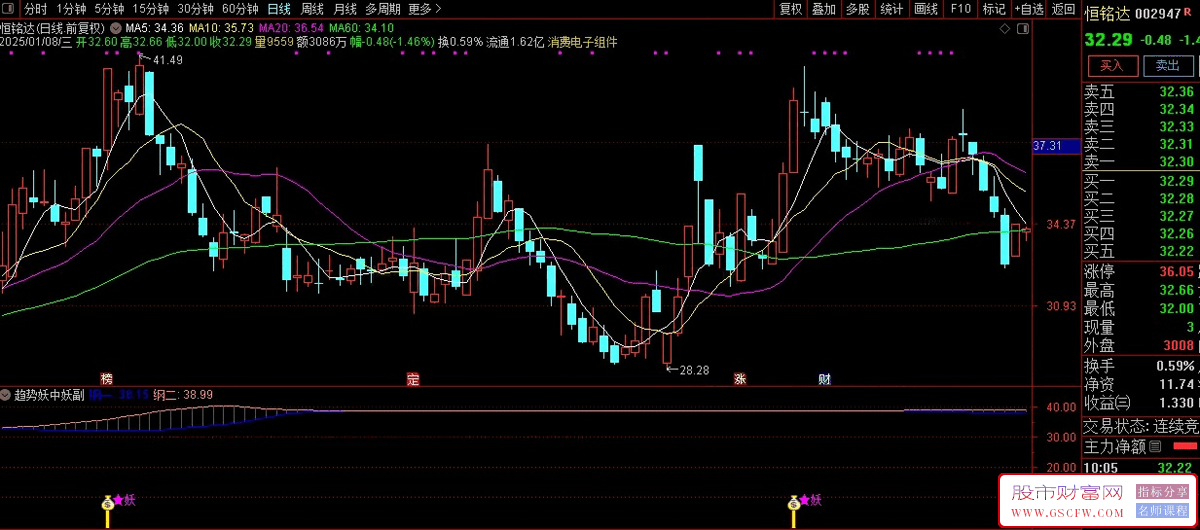Click the 买一 price 32.29
Image resolution: width=1200 pixels, height=530 pixels.
(x=1177, y=181)
